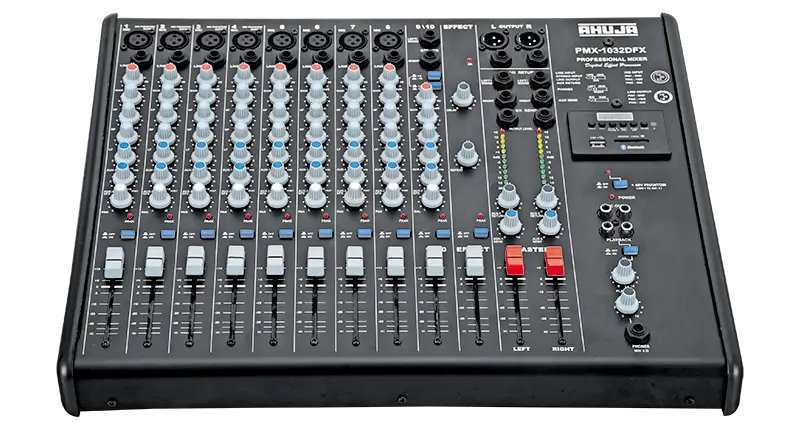Click the LEFT label under master fader
This screenshot has height=437, width=800.
(x=521, y=349)
